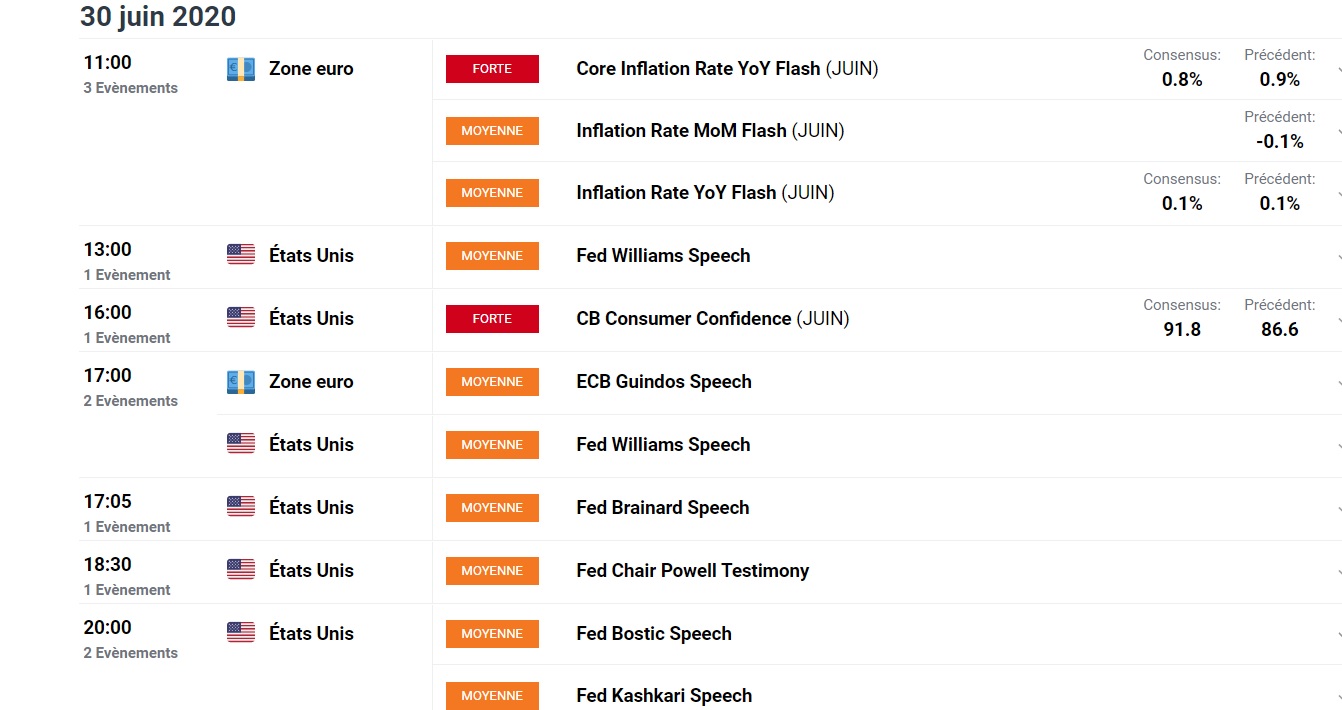Click the US flag beside CB Consumer Confidence
The image size is (1342, 710).
pos(241,318)
